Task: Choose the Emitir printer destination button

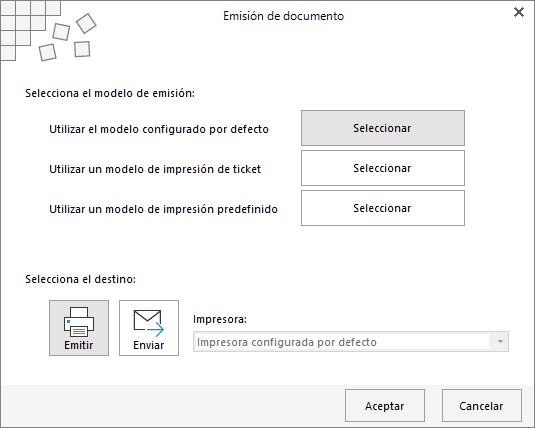Action: click(79, 328)
